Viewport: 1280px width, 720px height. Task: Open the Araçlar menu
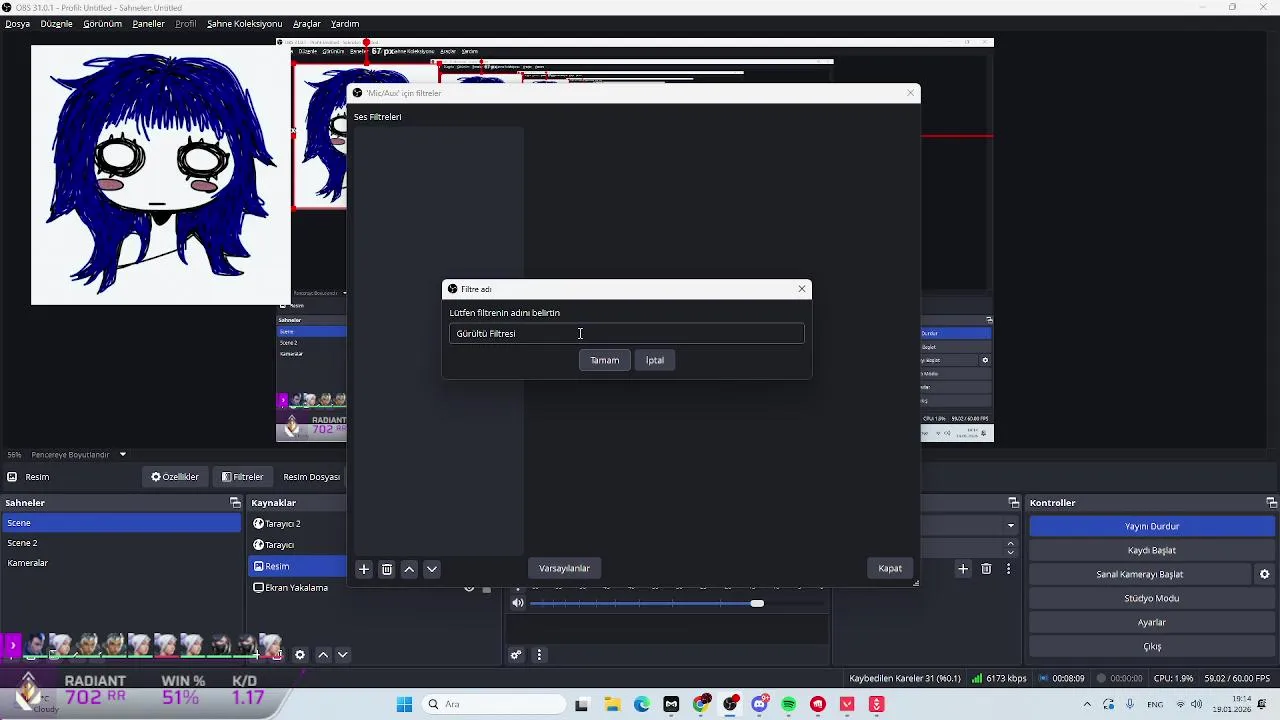[x=306, y=24]
